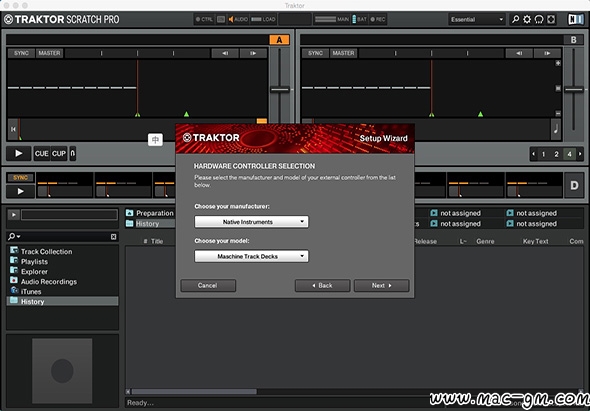The height and width of the screenshot is (411, 590).
Task: Click Next in the Setup Wizard
Action: click(381, 285)
